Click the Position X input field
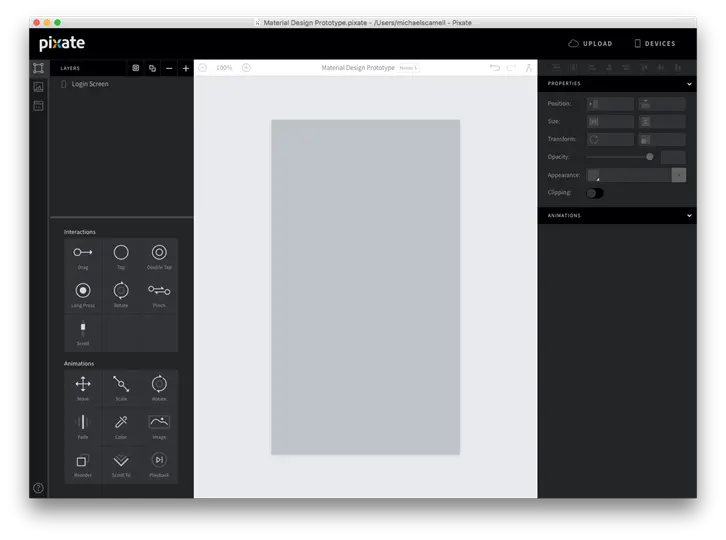Image resolution: width=726 pixels, height=540 pixels. [610, 104]
